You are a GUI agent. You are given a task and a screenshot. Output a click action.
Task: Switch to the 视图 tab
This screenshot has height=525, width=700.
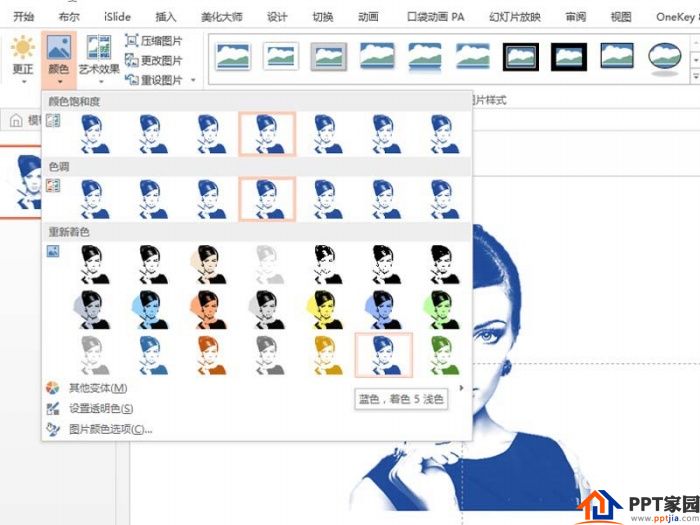(x=621, y=17)
